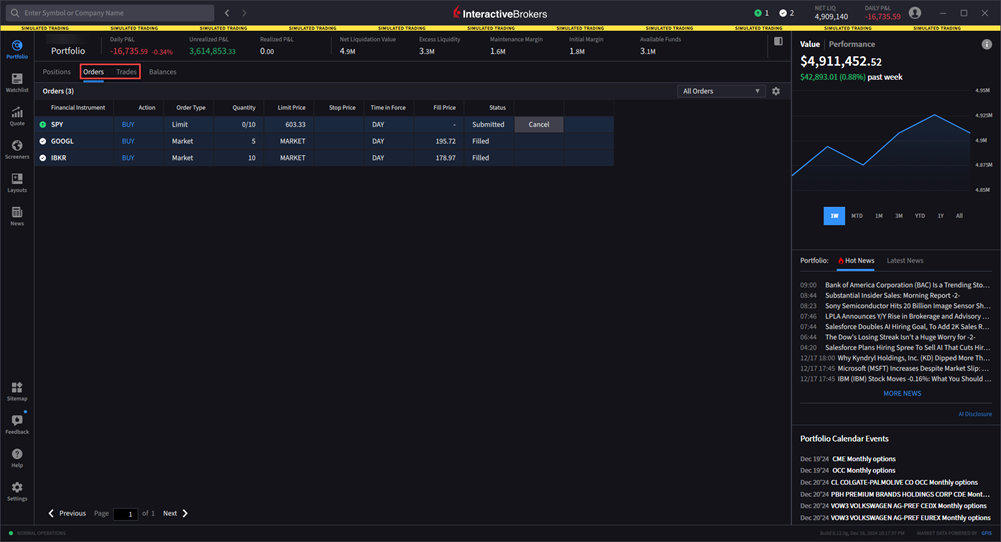Click the Value panel info icon
Screen dimensions: 1001x542
point(986,44)
